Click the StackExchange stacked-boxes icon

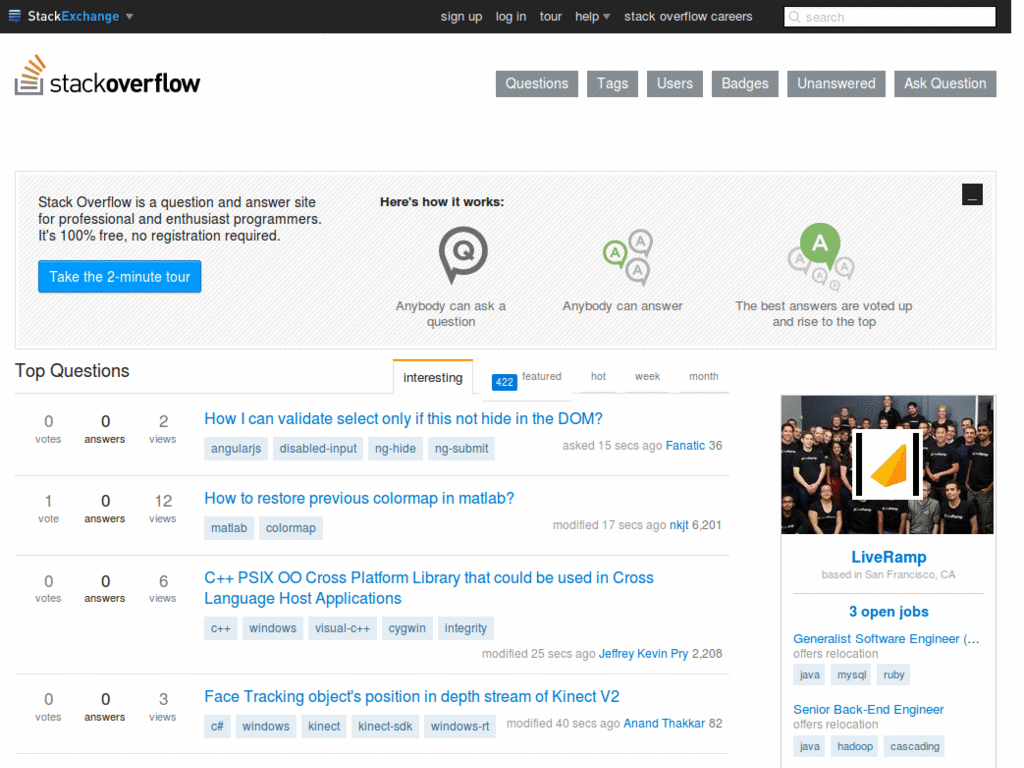click(14, 16)
